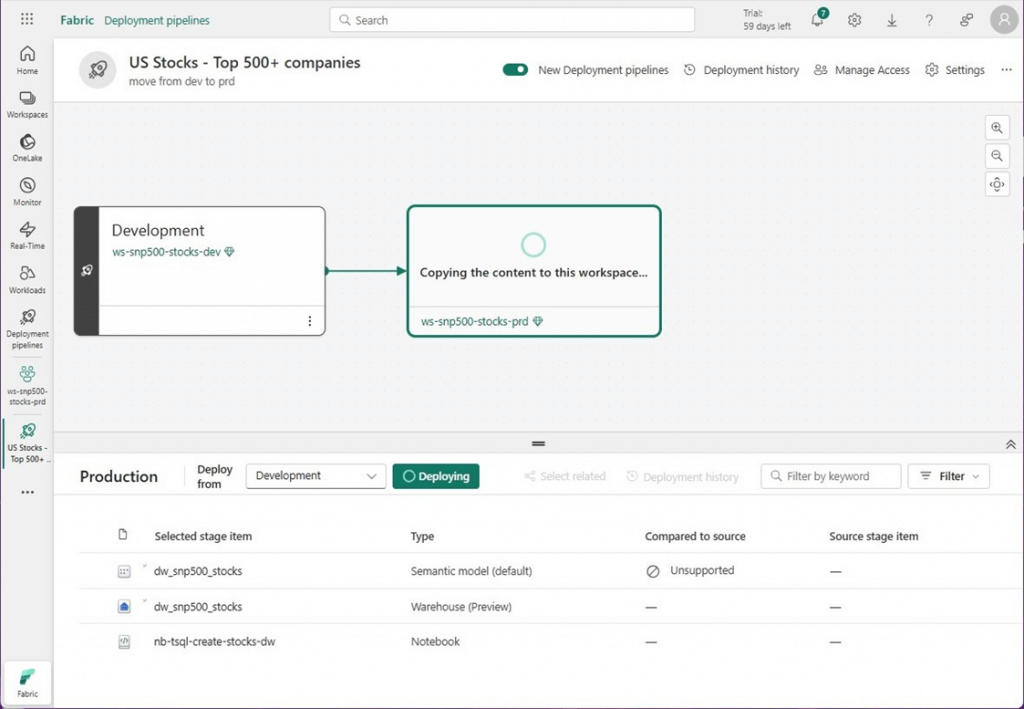Collapse the bottom details panel chevron
The image size is (1024, 709).
(x=1010, y=444)
